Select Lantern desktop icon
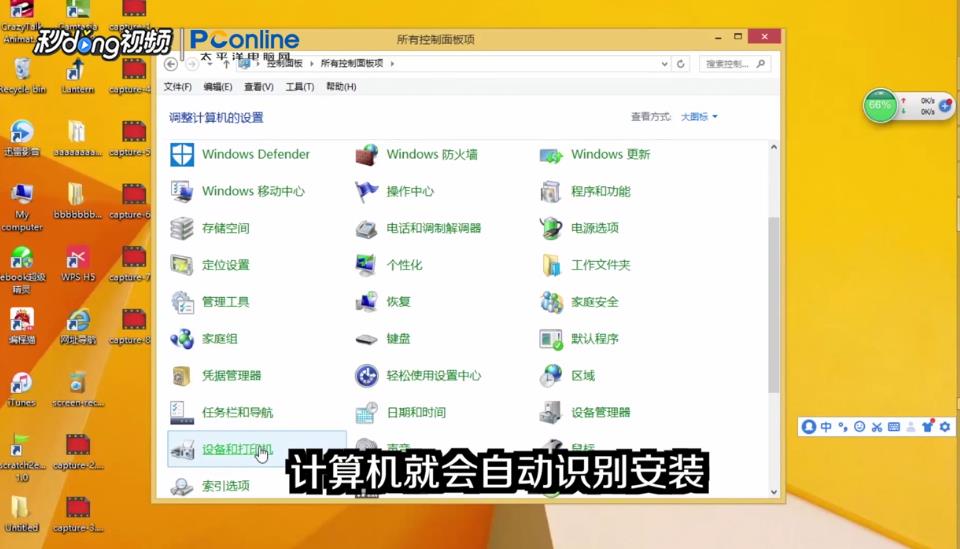The width and height of the screenshot is (960, 549). (x=78, y=76)
